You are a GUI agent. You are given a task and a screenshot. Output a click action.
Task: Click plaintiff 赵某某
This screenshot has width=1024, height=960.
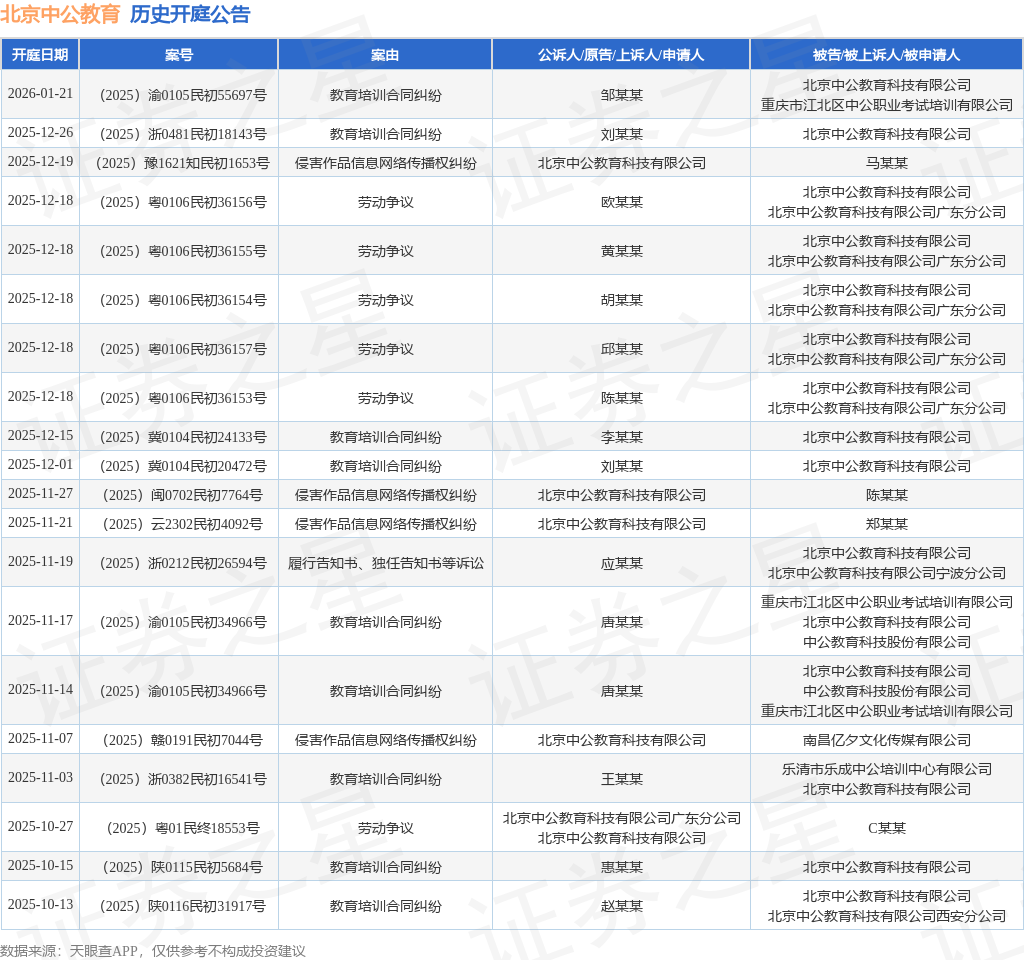[622, 906]
